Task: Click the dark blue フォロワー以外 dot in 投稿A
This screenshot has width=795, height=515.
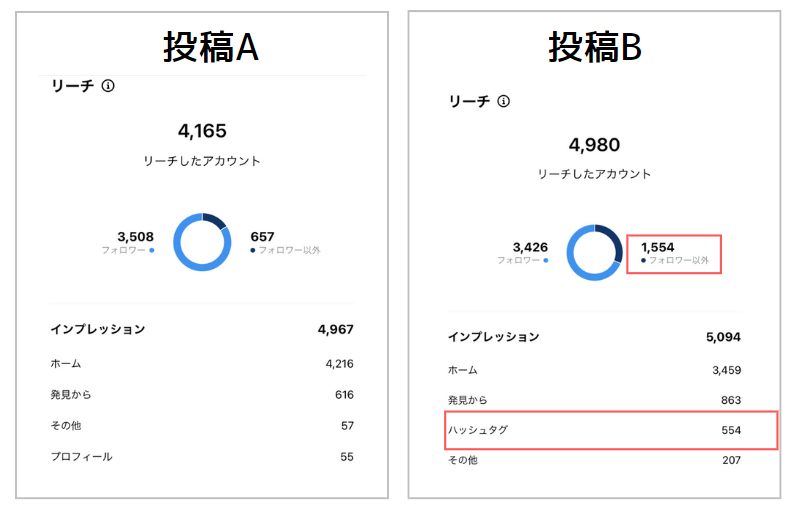Action: click(252, 250)
